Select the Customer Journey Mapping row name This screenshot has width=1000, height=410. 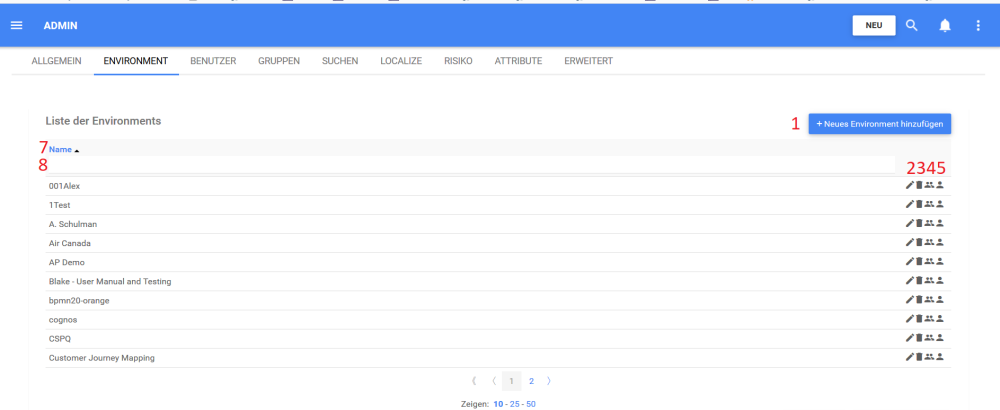pyautogui.click(x=101, y=358)
